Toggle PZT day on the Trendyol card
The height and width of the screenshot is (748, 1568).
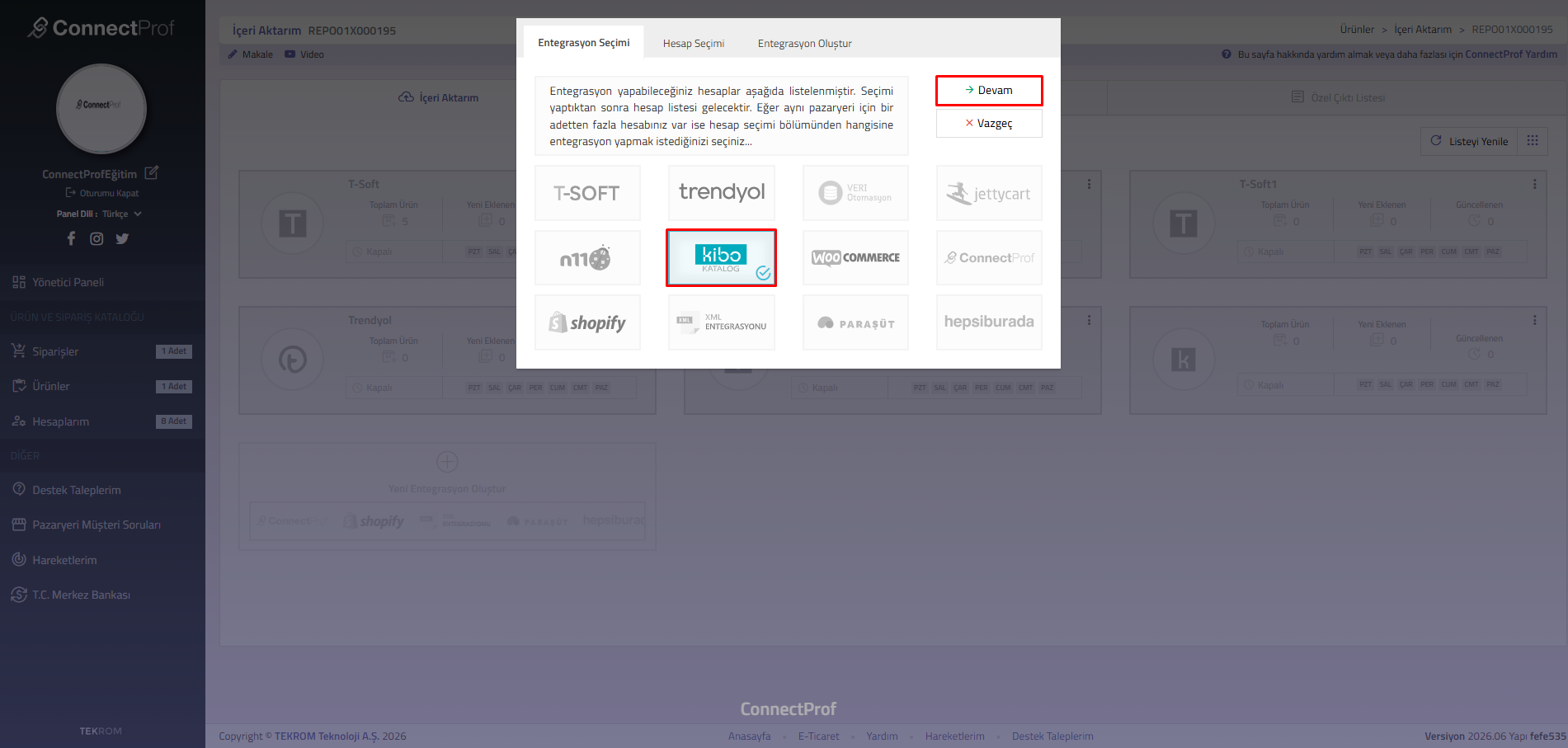point(474,388)
